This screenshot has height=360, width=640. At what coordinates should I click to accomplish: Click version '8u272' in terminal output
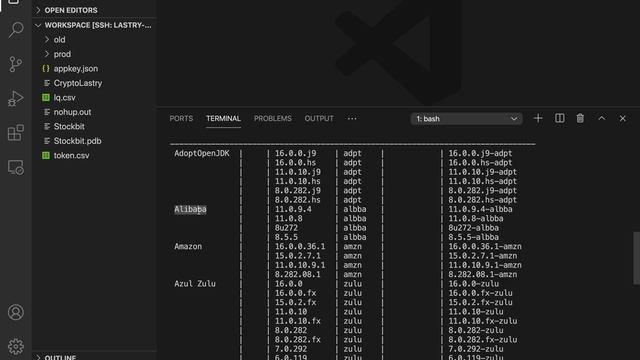click(286, 228)
